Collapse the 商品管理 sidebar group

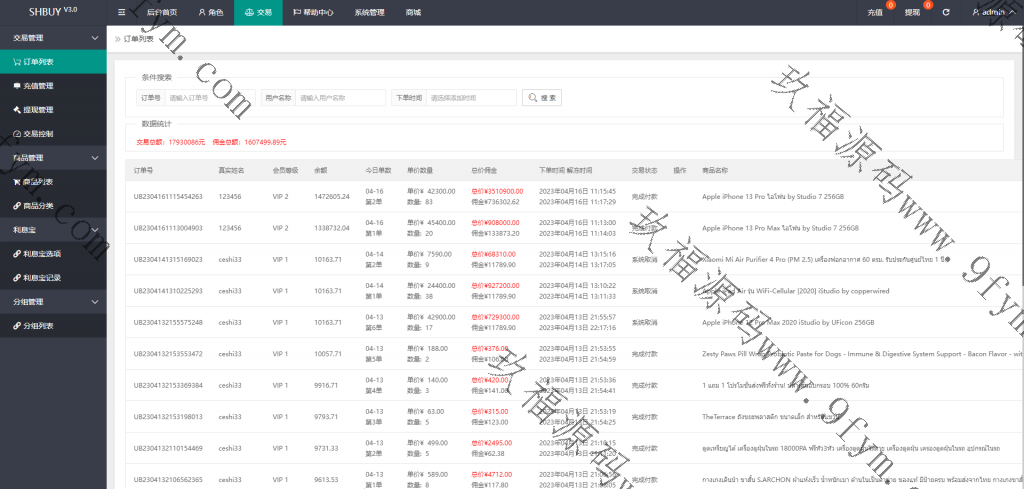95,158
